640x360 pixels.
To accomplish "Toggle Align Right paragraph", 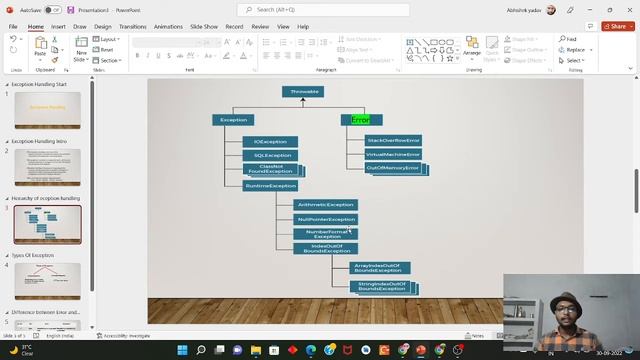I will (x=288, y=56).
